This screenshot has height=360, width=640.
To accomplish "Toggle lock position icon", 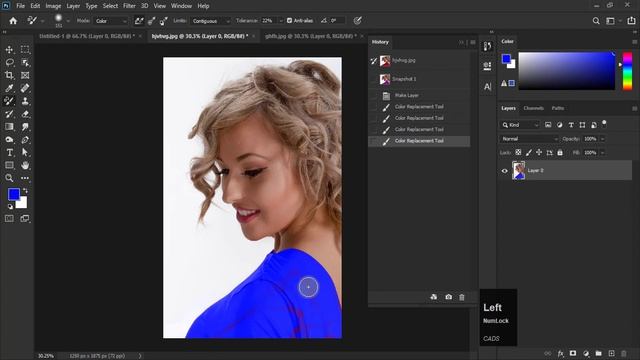I will point(539,152).
